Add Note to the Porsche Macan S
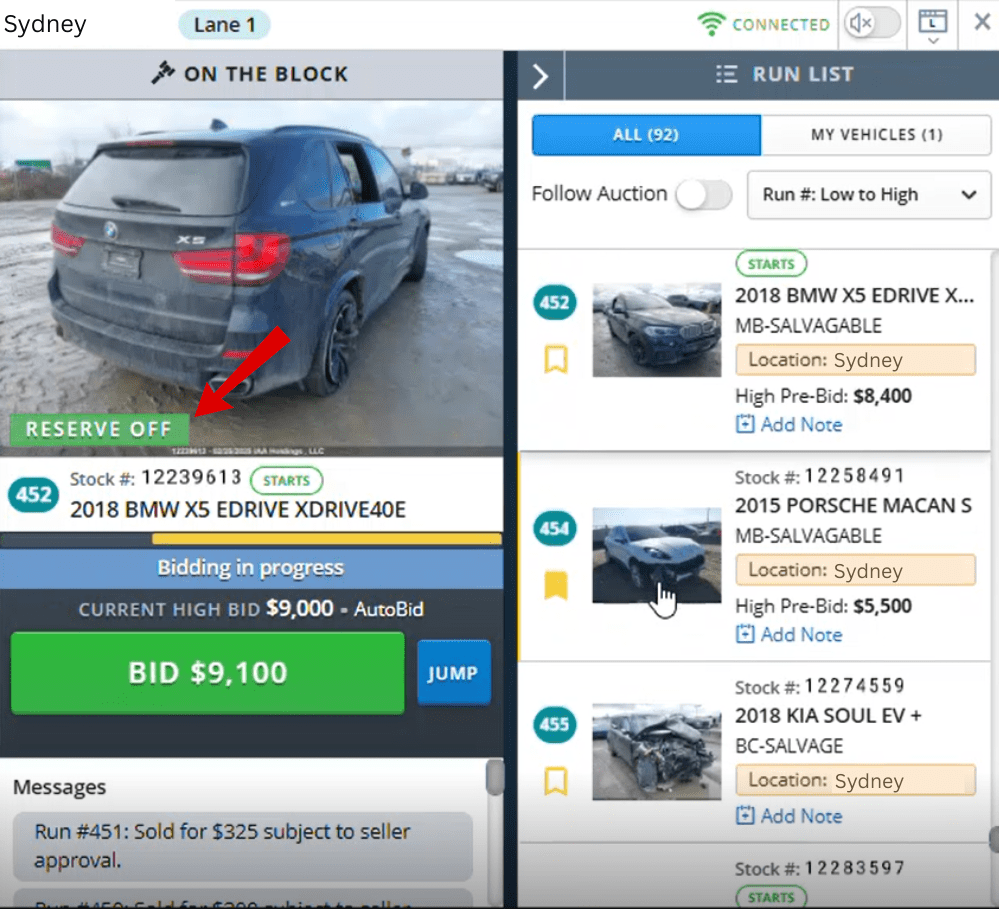Image resolution: width=999 pixels, height=909 pixels. click(790, 634)
